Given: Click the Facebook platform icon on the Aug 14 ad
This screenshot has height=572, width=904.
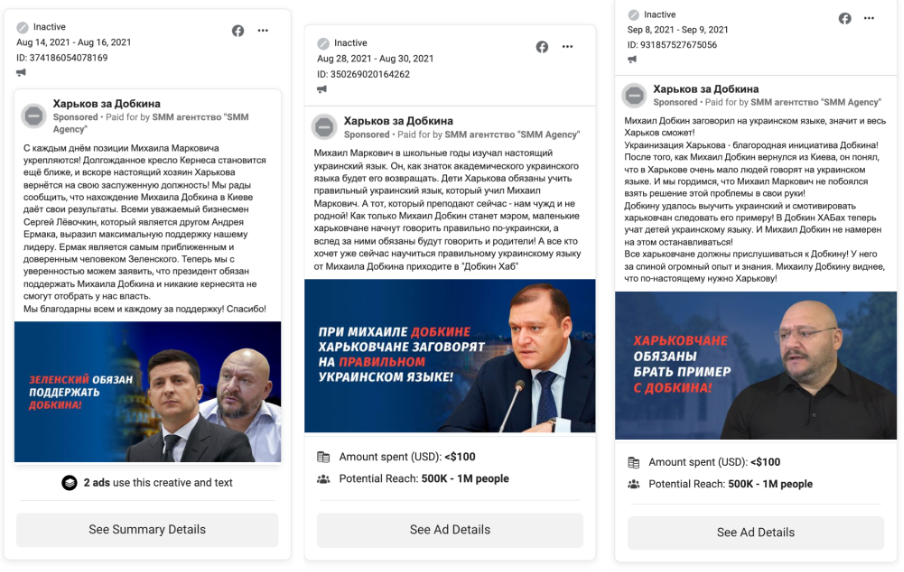Looking at the screenshot, I should click(x=238, y=30).
